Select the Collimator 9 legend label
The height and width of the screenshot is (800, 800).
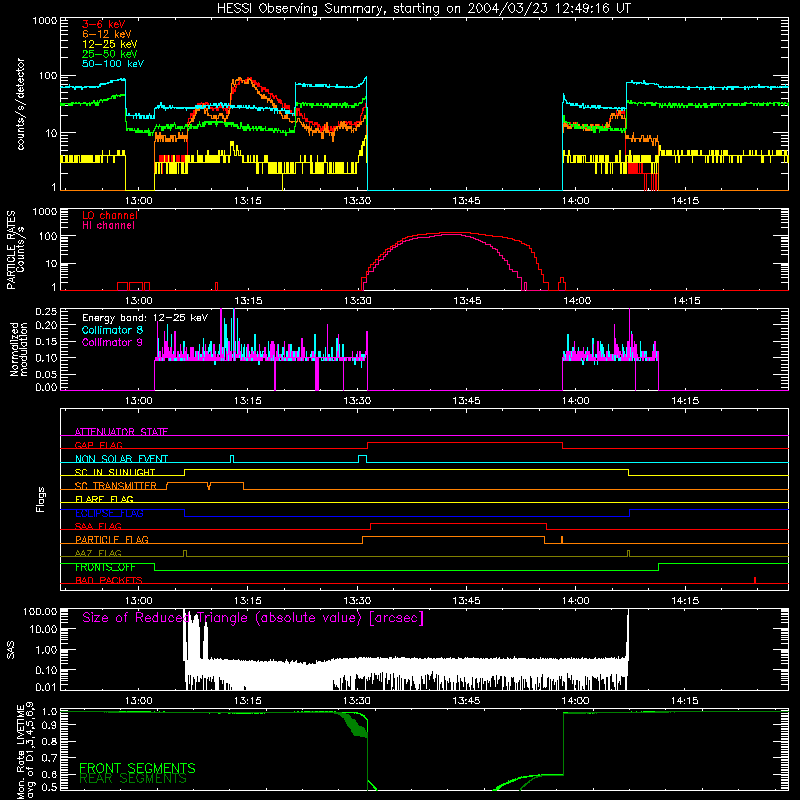click(112, 342)
